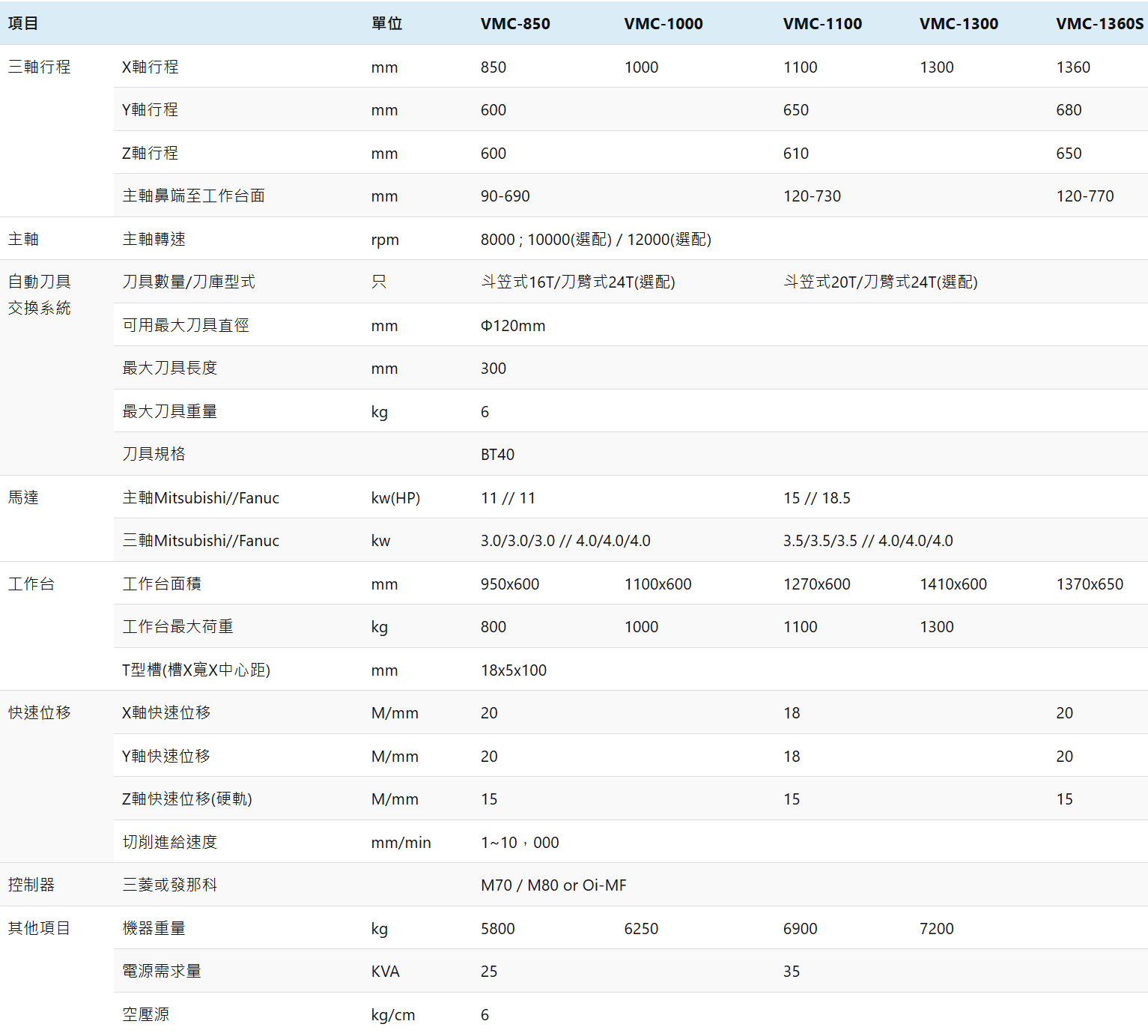1148x1036 pixels.
Task: Select the VMC-1100 column header
Action: tap(822, 24)
